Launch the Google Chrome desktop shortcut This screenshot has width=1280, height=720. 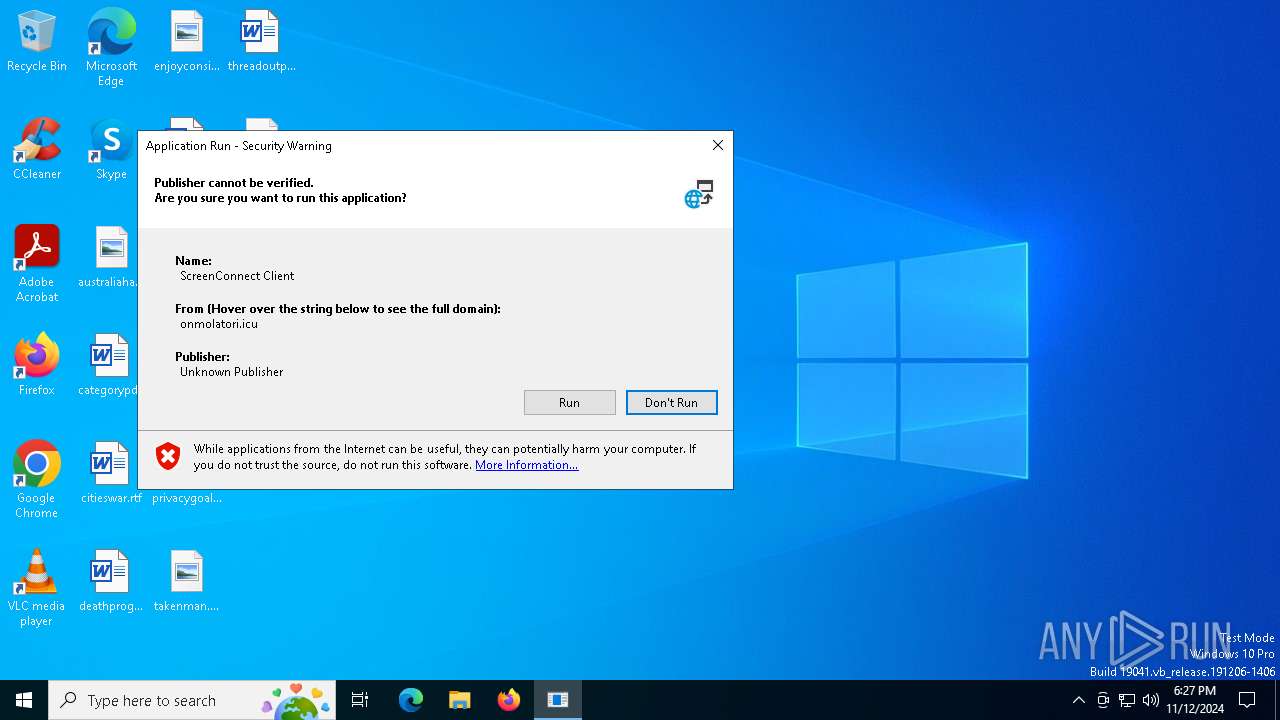click(37, 480)
